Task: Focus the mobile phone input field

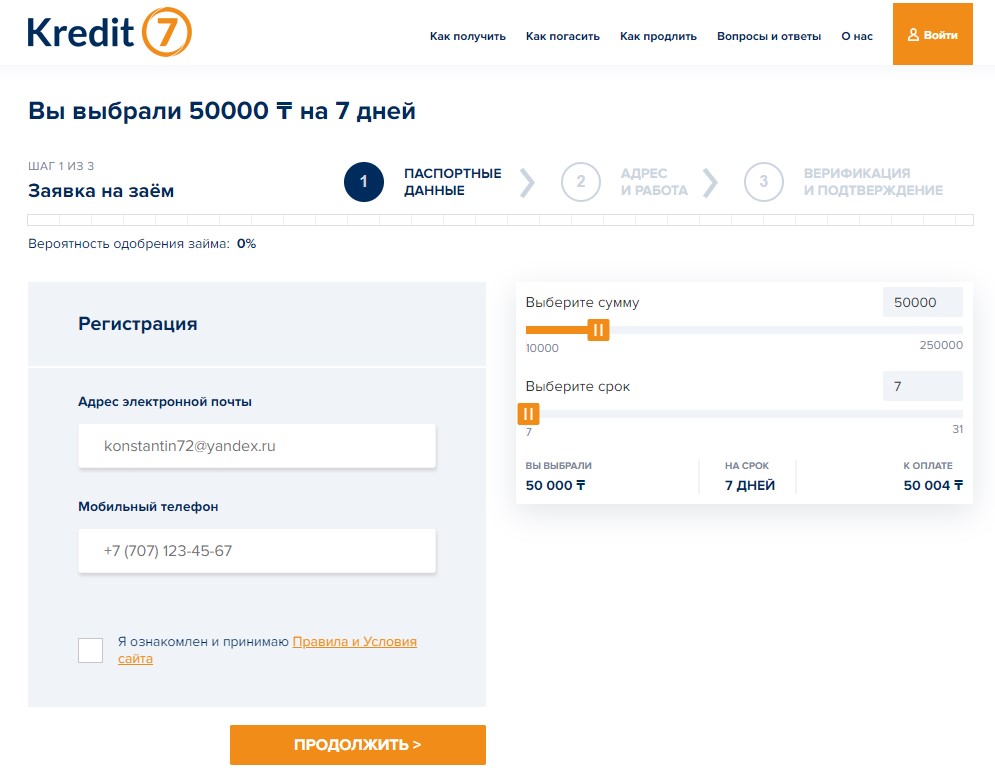Action: tap(257, 551)
